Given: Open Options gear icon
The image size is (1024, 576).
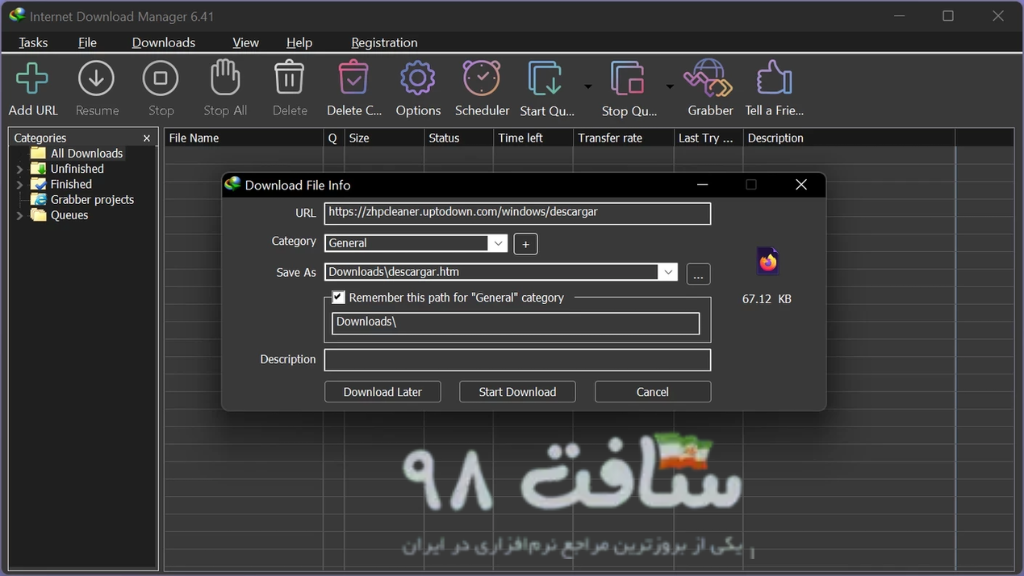Looking at the screenshot, I should tap(417, 78).
